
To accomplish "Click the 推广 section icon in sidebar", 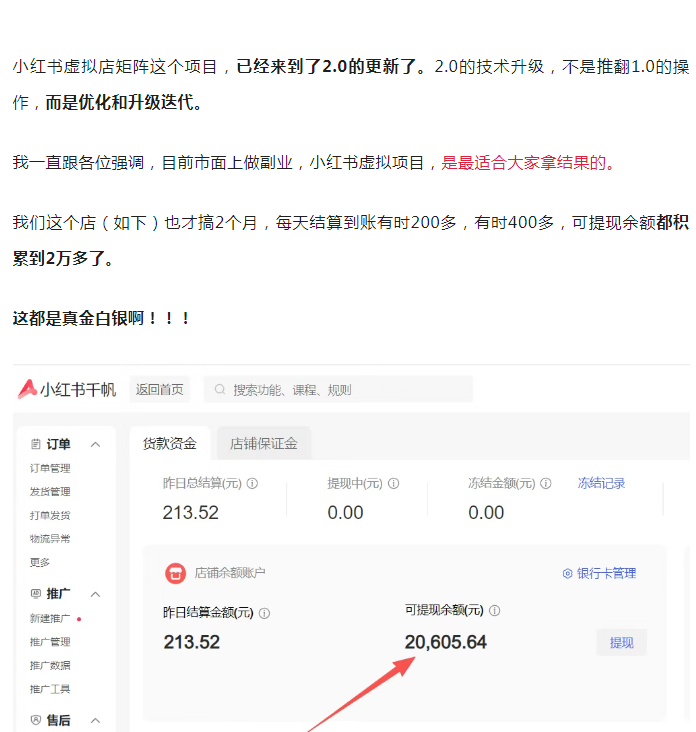I will 35,594.
